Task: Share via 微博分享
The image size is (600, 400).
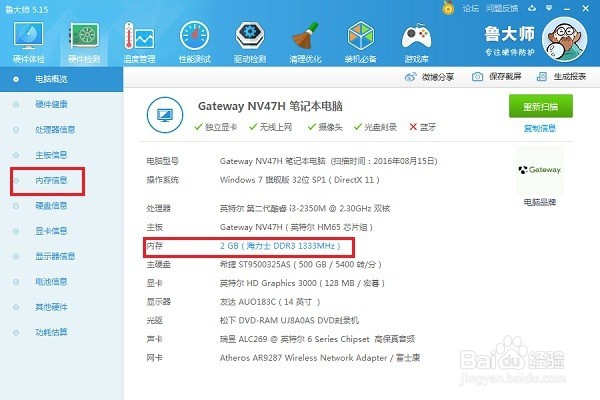Action: point(429,77)
